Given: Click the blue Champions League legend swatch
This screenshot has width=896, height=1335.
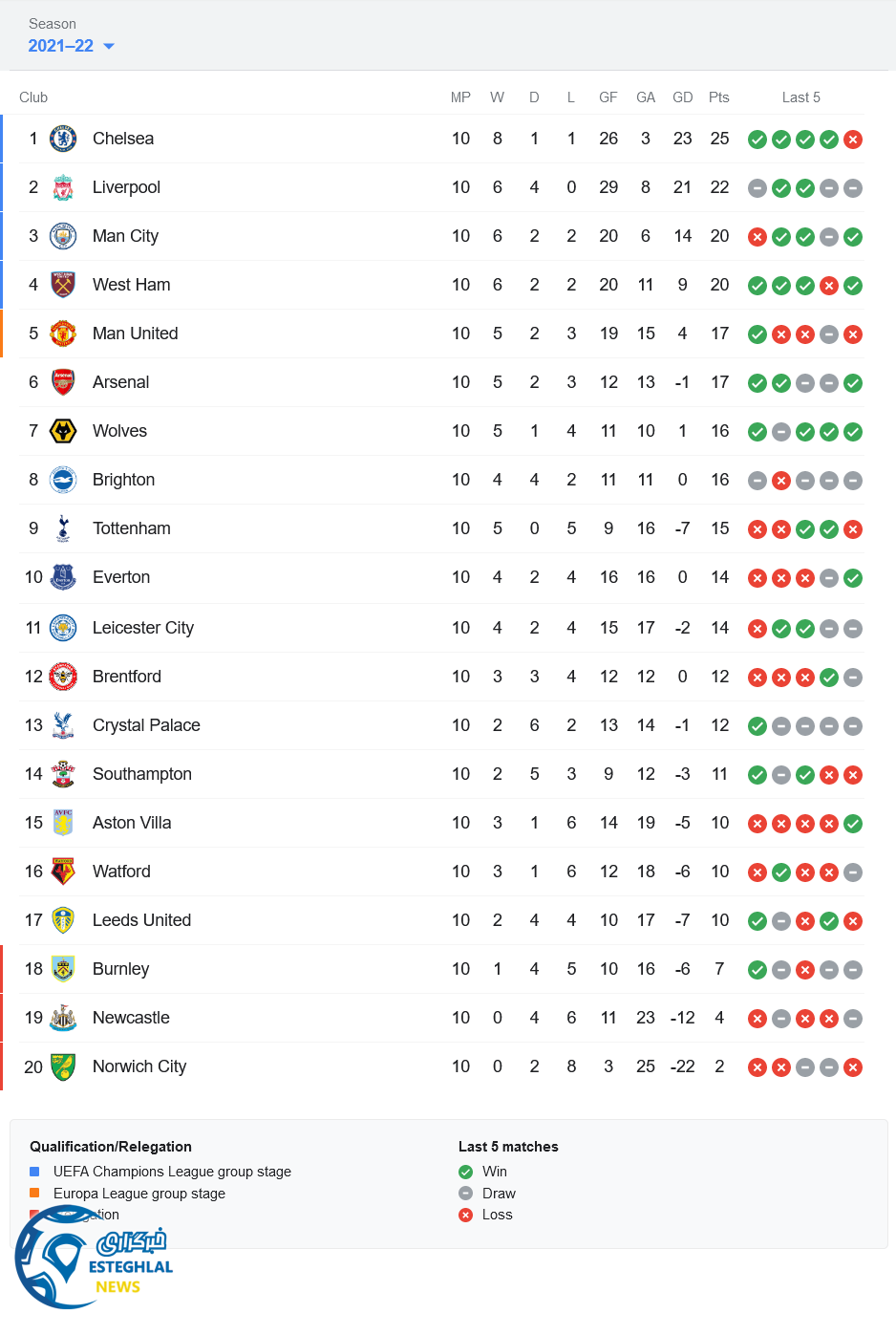Looking at the screenshot, I should (34, 1172).
